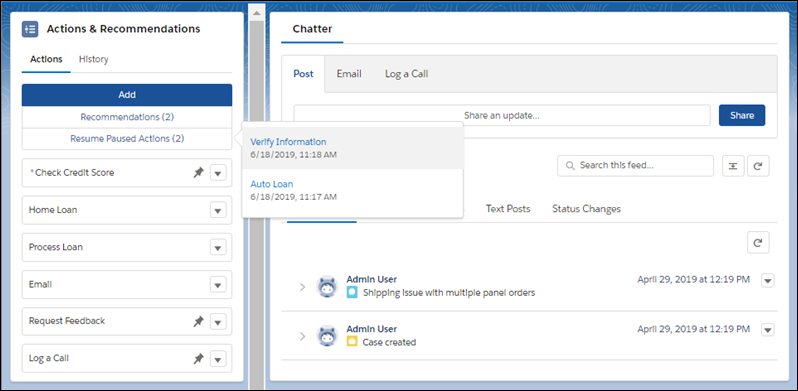
Task: Click the magnifier icon in feed search
Action: (x=571, y=165)
